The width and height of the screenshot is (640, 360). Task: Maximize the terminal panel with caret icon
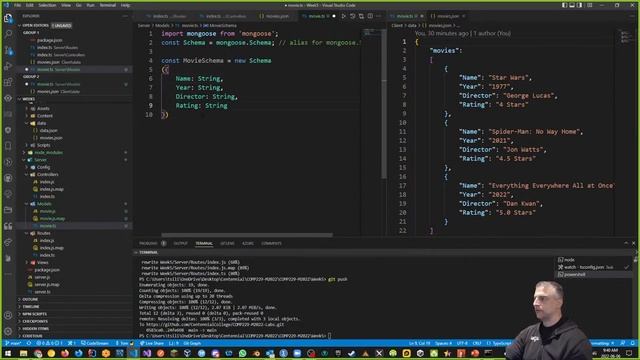pos(626,243)
